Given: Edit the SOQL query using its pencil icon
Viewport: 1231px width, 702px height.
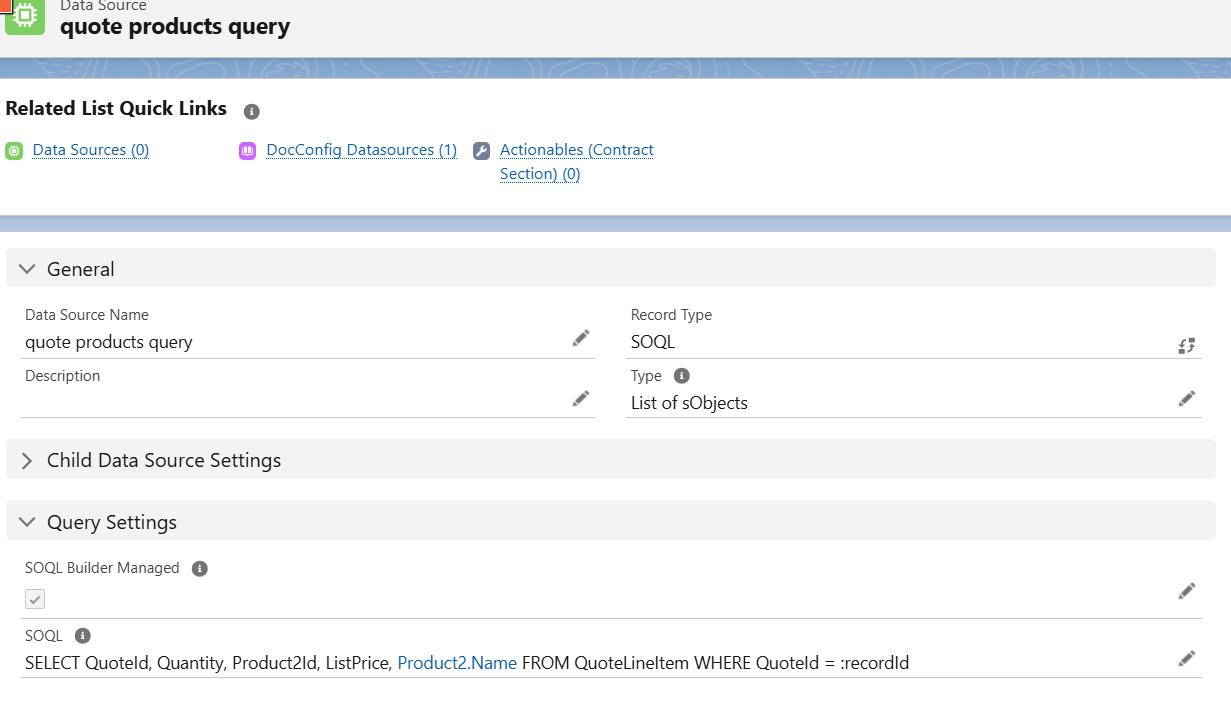Looking at the screenshot, I should pos(1187,658).
